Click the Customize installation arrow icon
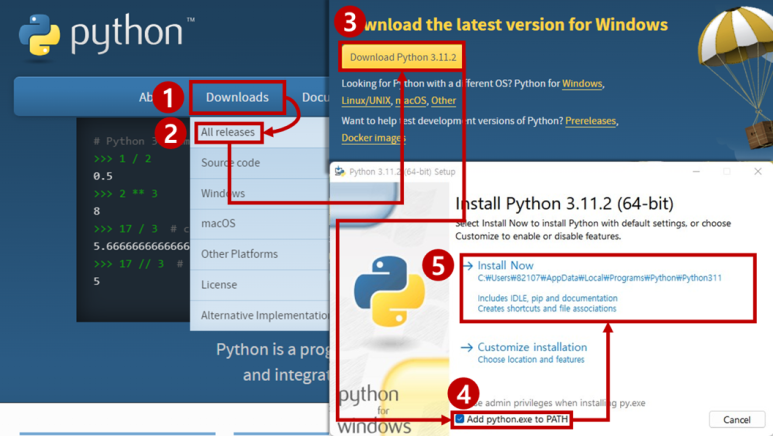 point(466,348)
